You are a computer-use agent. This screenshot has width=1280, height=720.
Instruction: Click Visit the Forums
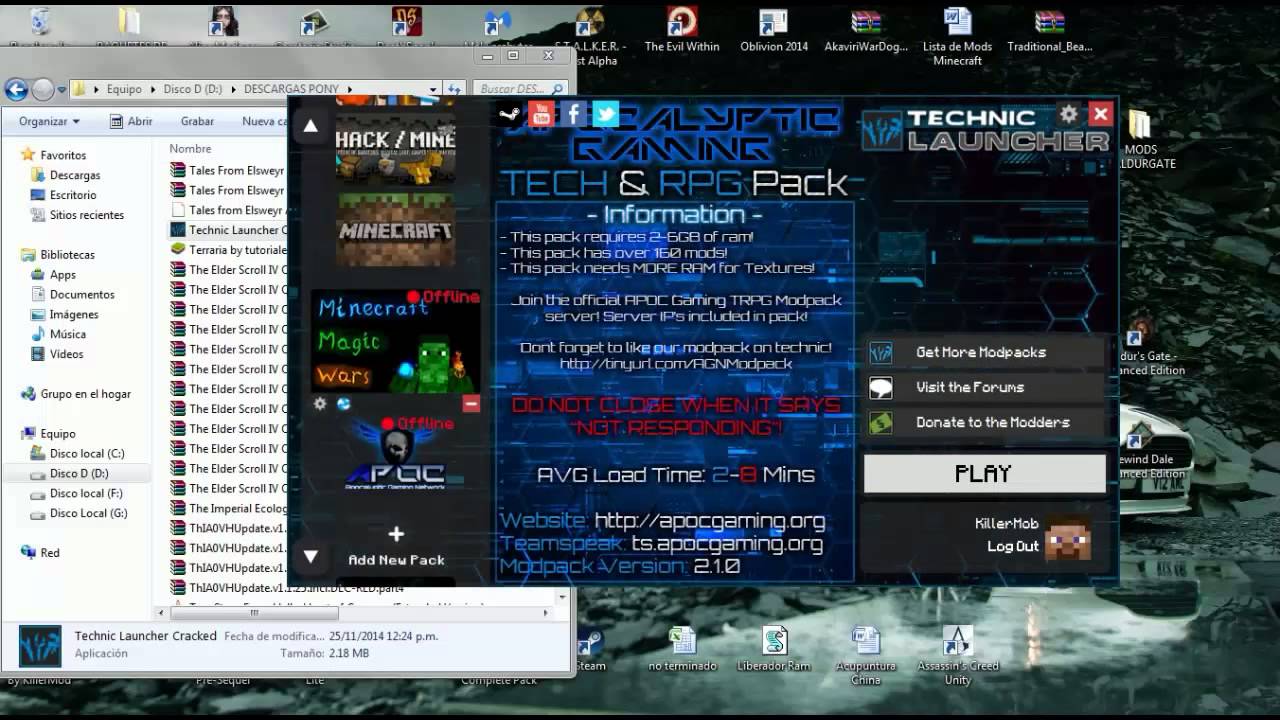[986, 387]
